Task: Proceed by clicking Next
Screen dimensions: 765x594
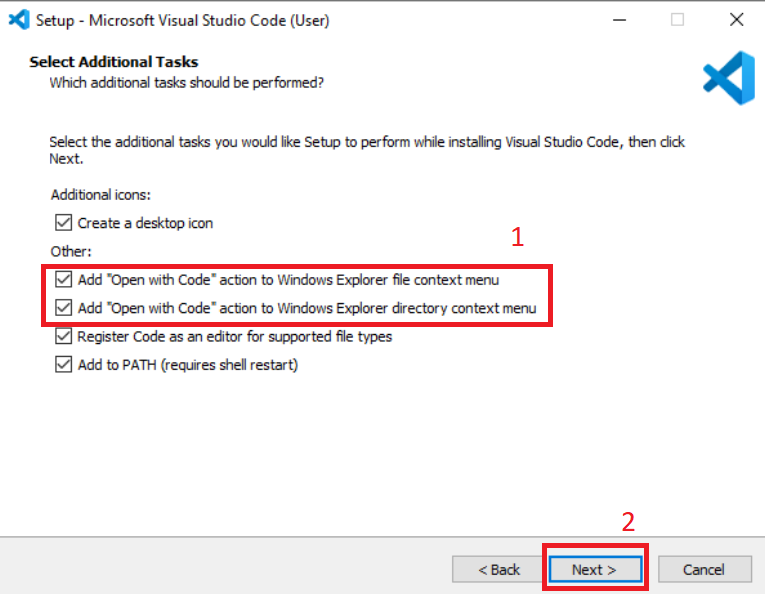Action: pos(594,569)
